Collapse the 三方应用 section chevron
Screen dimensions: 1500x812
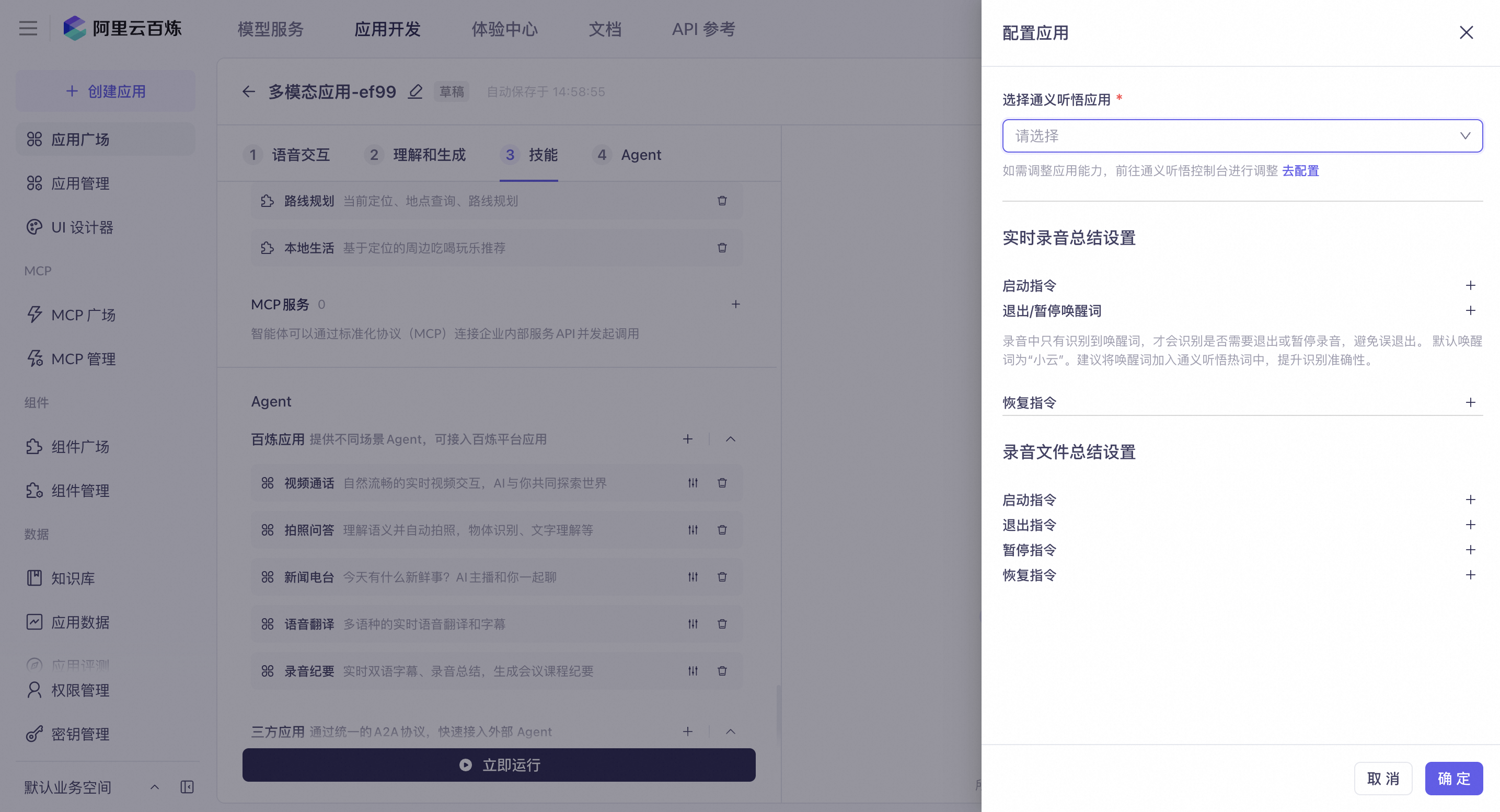[x=730, y=731]
